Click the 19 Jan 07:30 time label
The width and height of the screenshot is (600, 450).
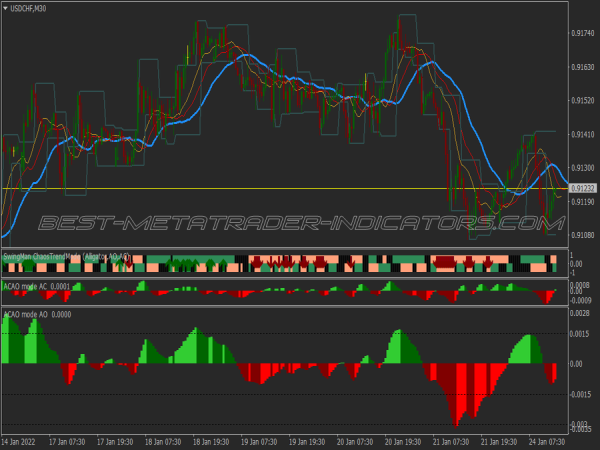tap(259, 442)
